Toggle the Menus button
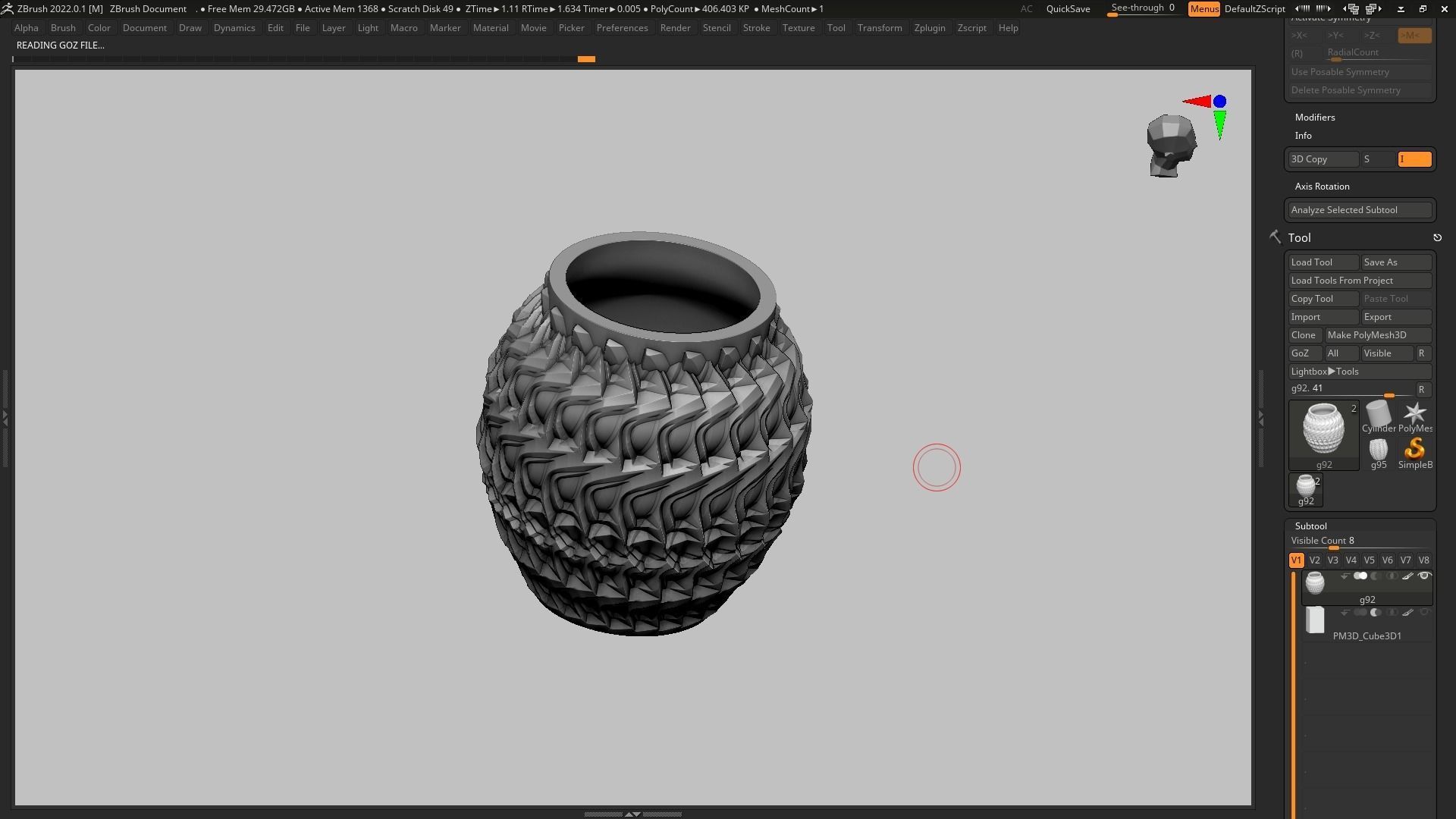 click(1203, 9)
